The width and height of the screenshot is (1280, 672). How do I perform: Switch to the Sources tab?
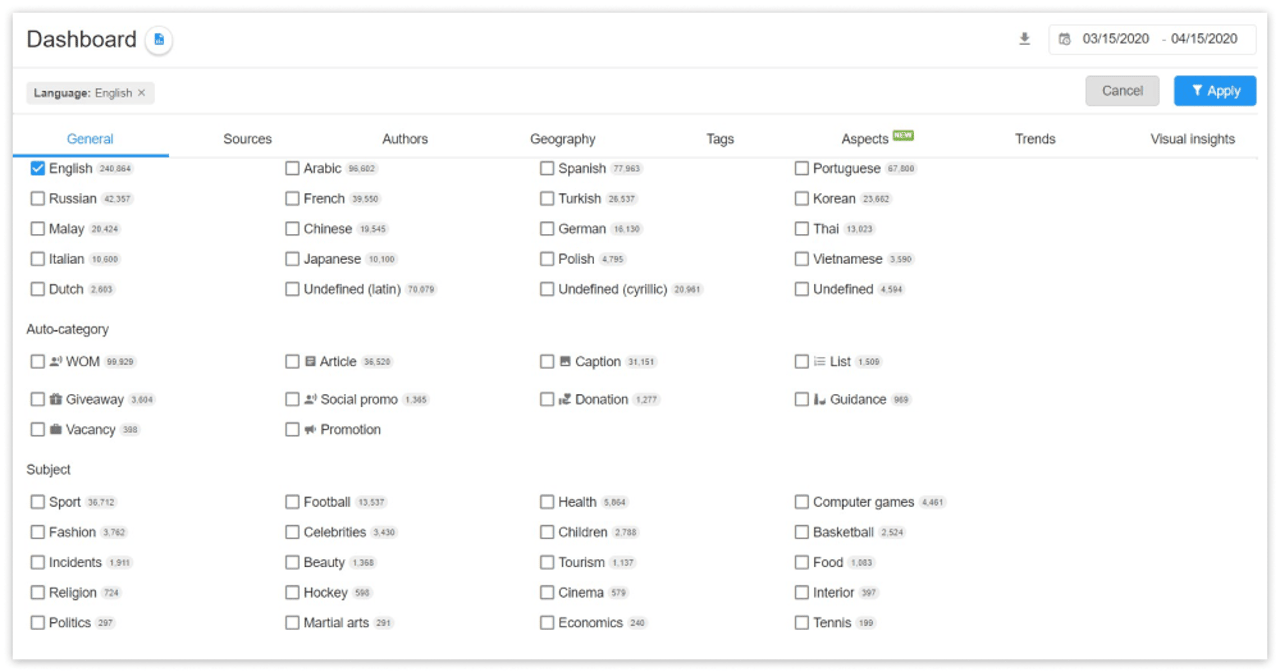click(x=247, y=139)
